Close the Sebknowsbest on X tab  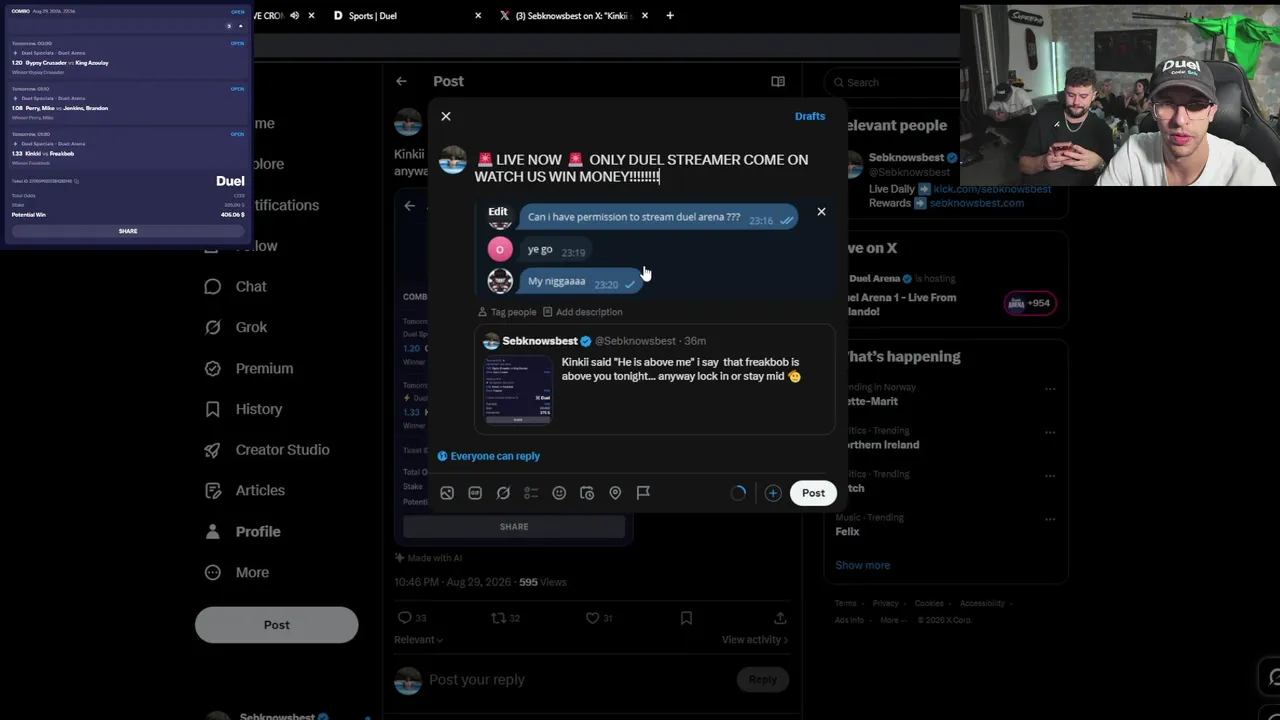click(644, 16)
